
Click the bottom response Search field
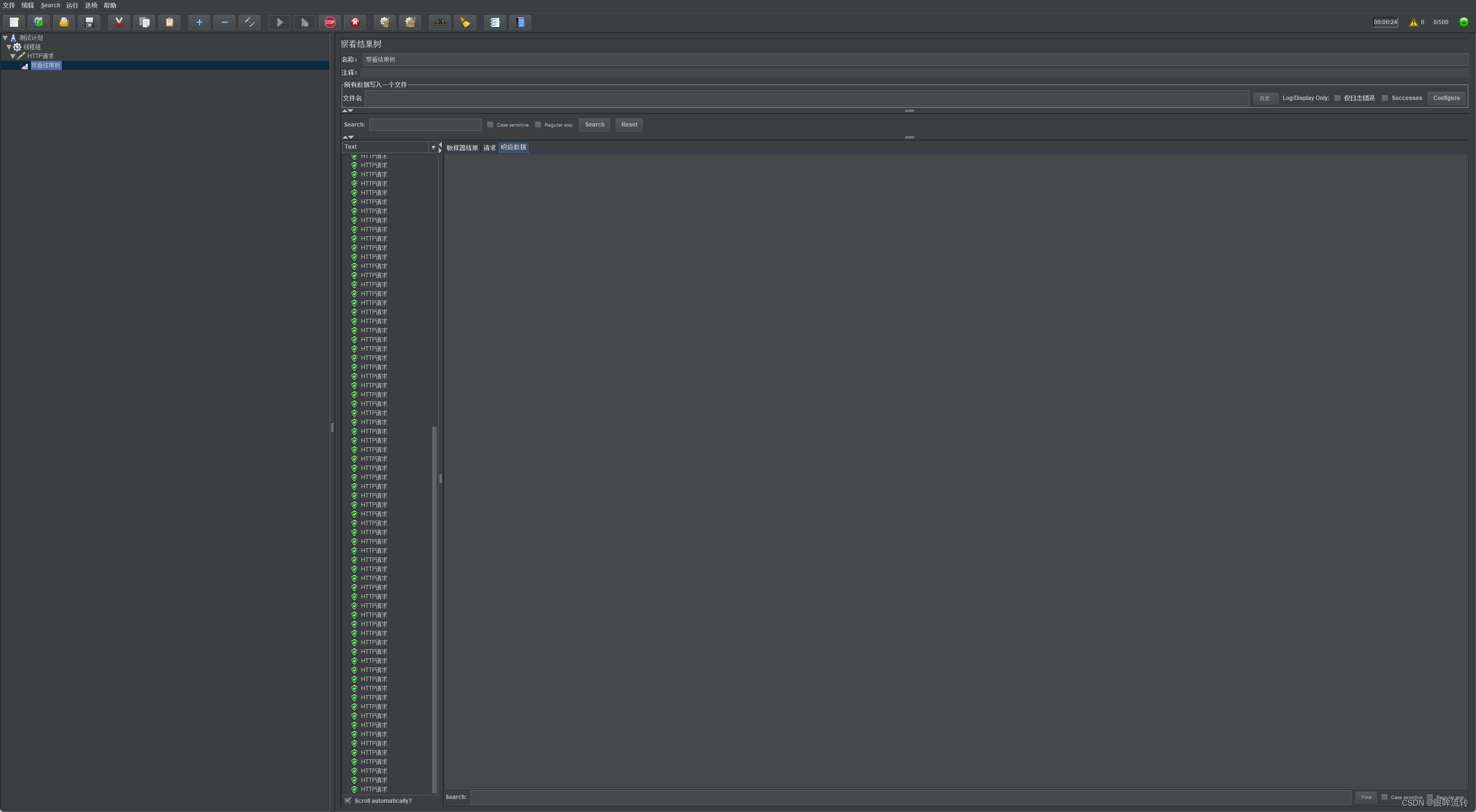911,797
